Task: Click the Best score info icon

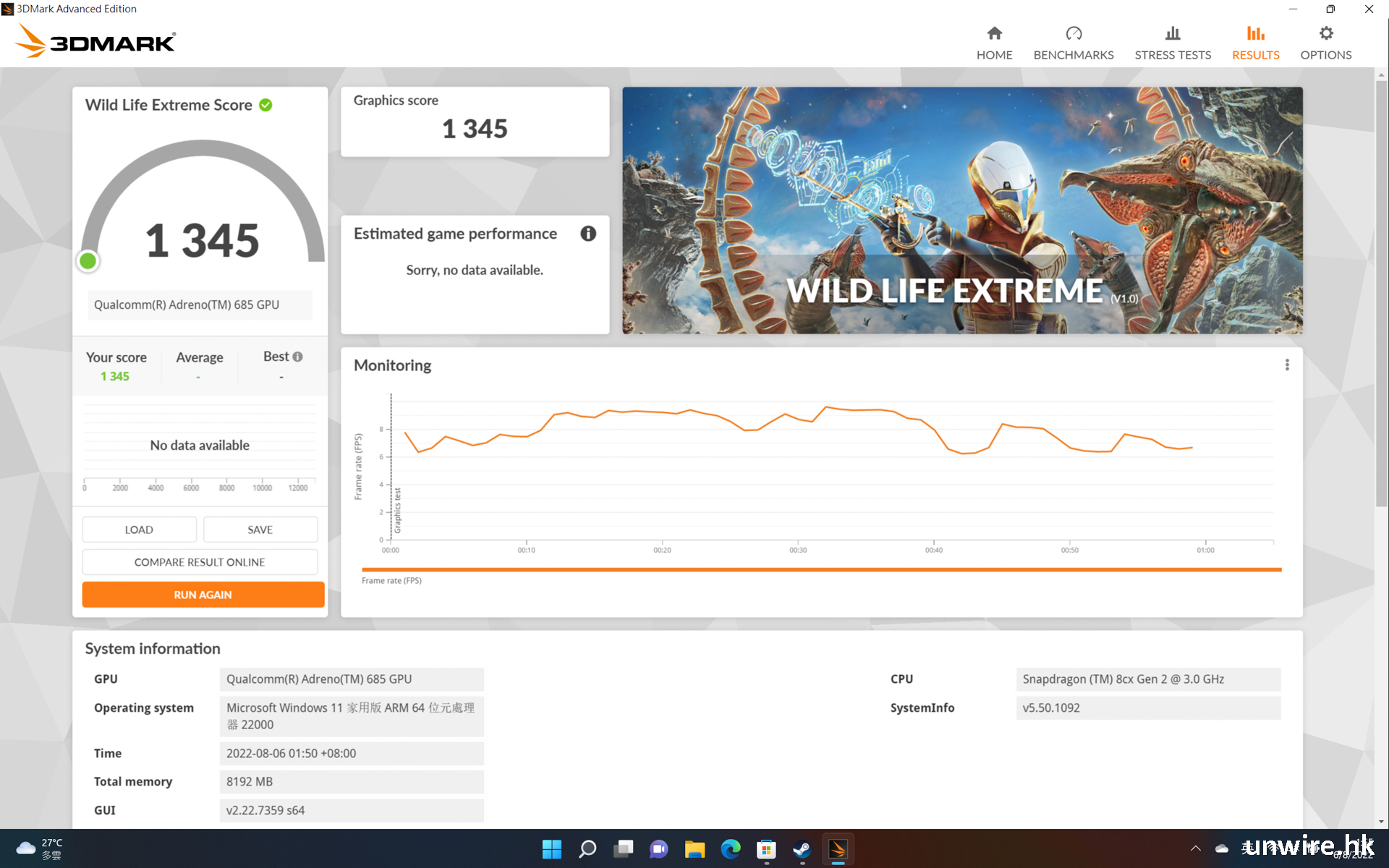Action: pos(297,357)
